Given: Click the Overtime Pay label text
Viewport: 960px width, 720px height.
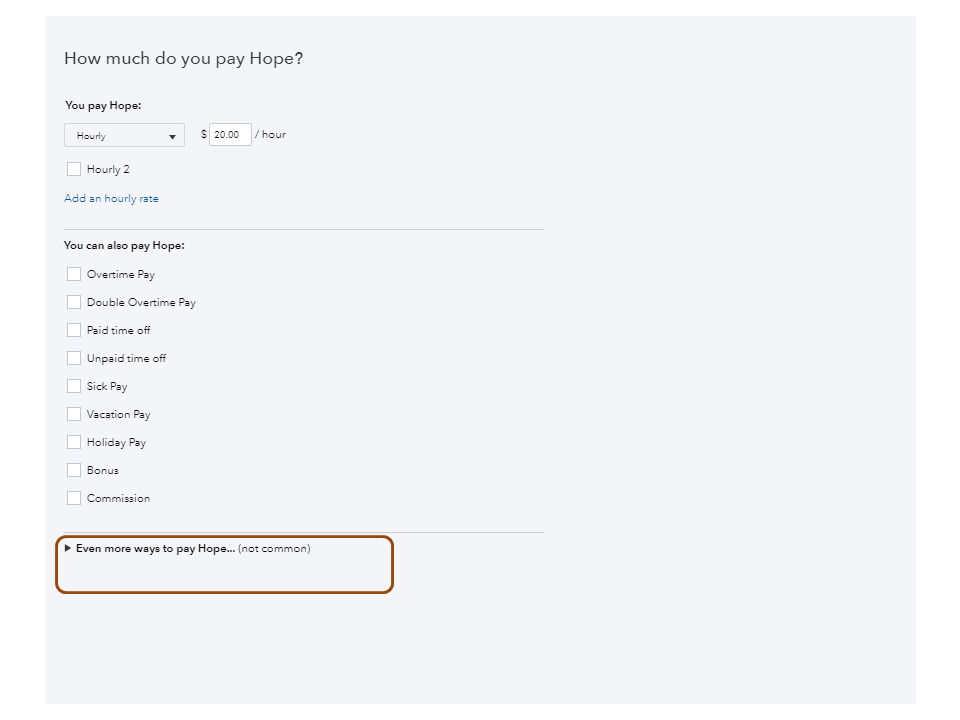Looking at the screenshot, I should pyautogui.click(x=121, y=274).
